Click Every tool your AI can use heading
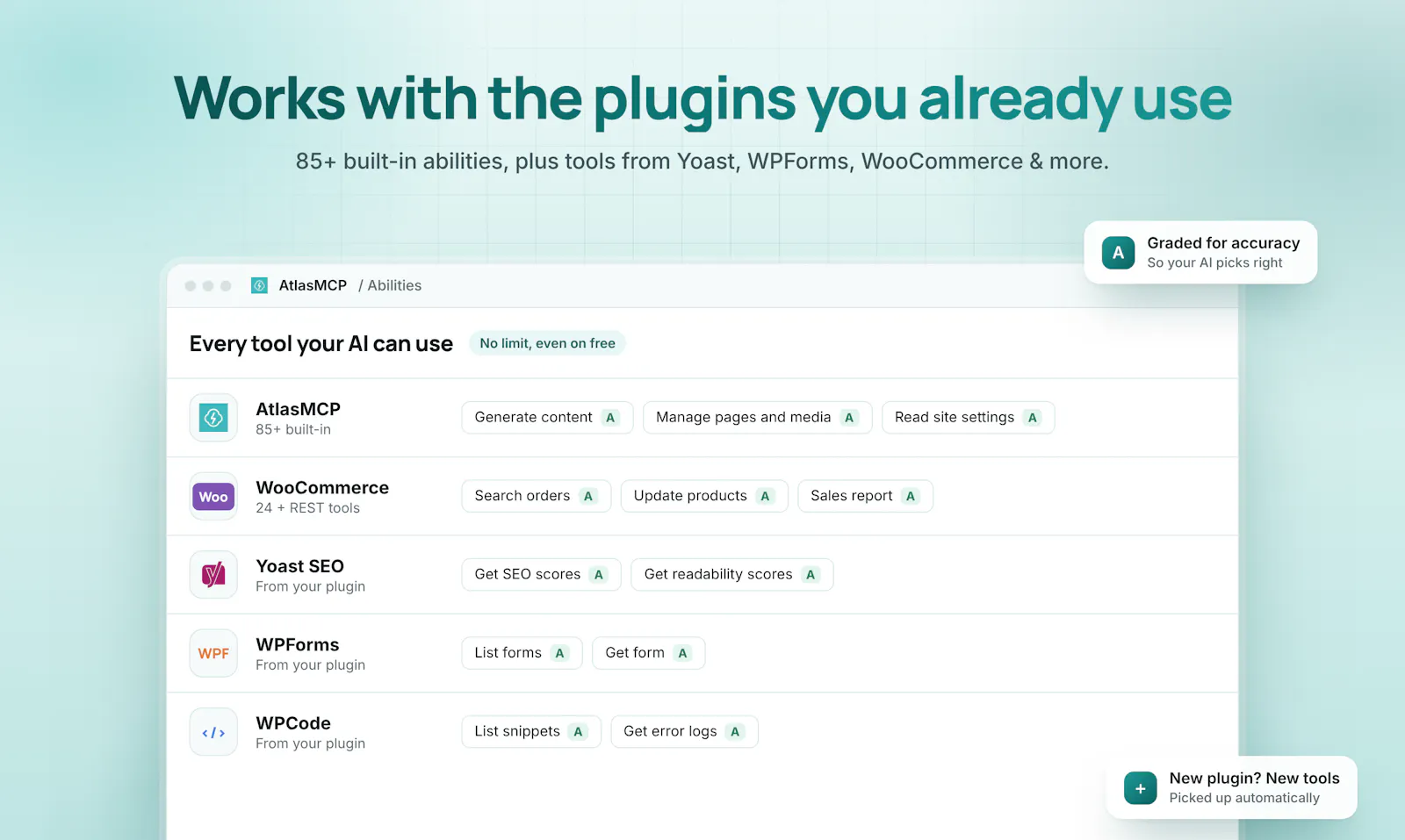Viewport: 1405px width, 840px height. pos(321,344)
